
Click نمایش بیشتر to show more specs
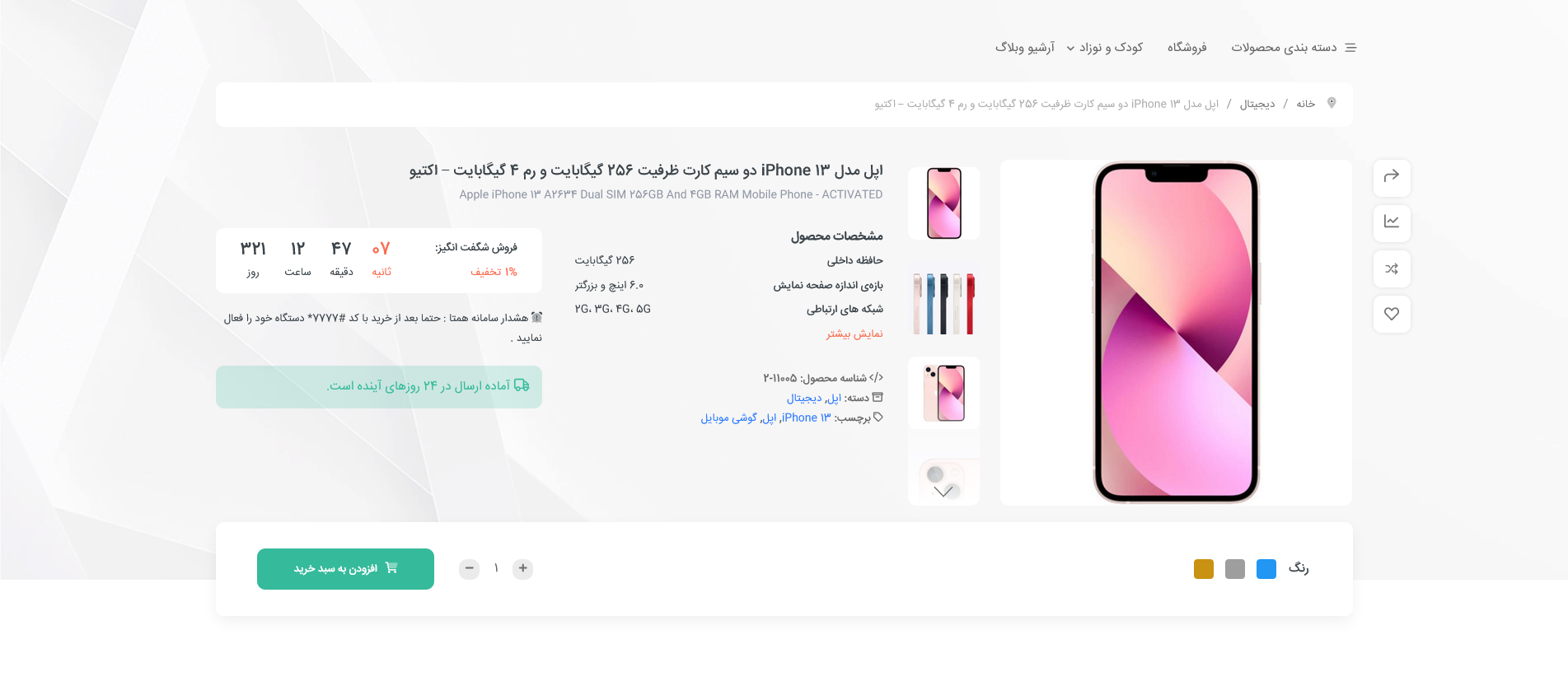pyautogui.click(x=854, y=334)
